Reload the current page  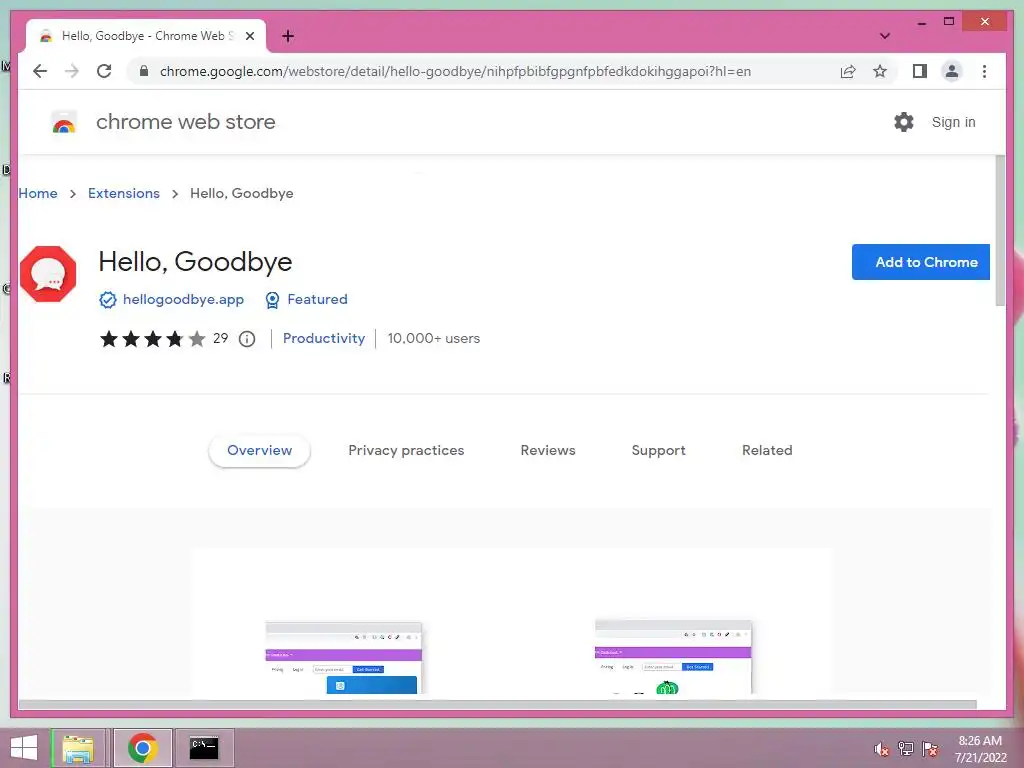point(104,71)
